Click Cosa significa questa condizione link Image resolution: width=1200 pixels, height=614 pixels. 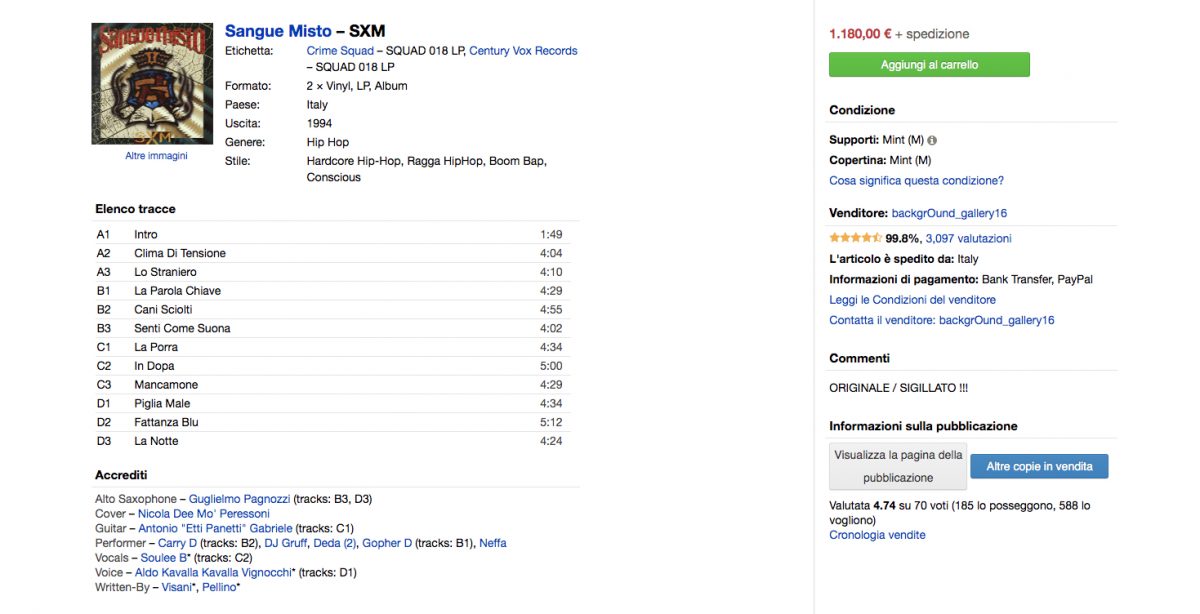[916, 181]
